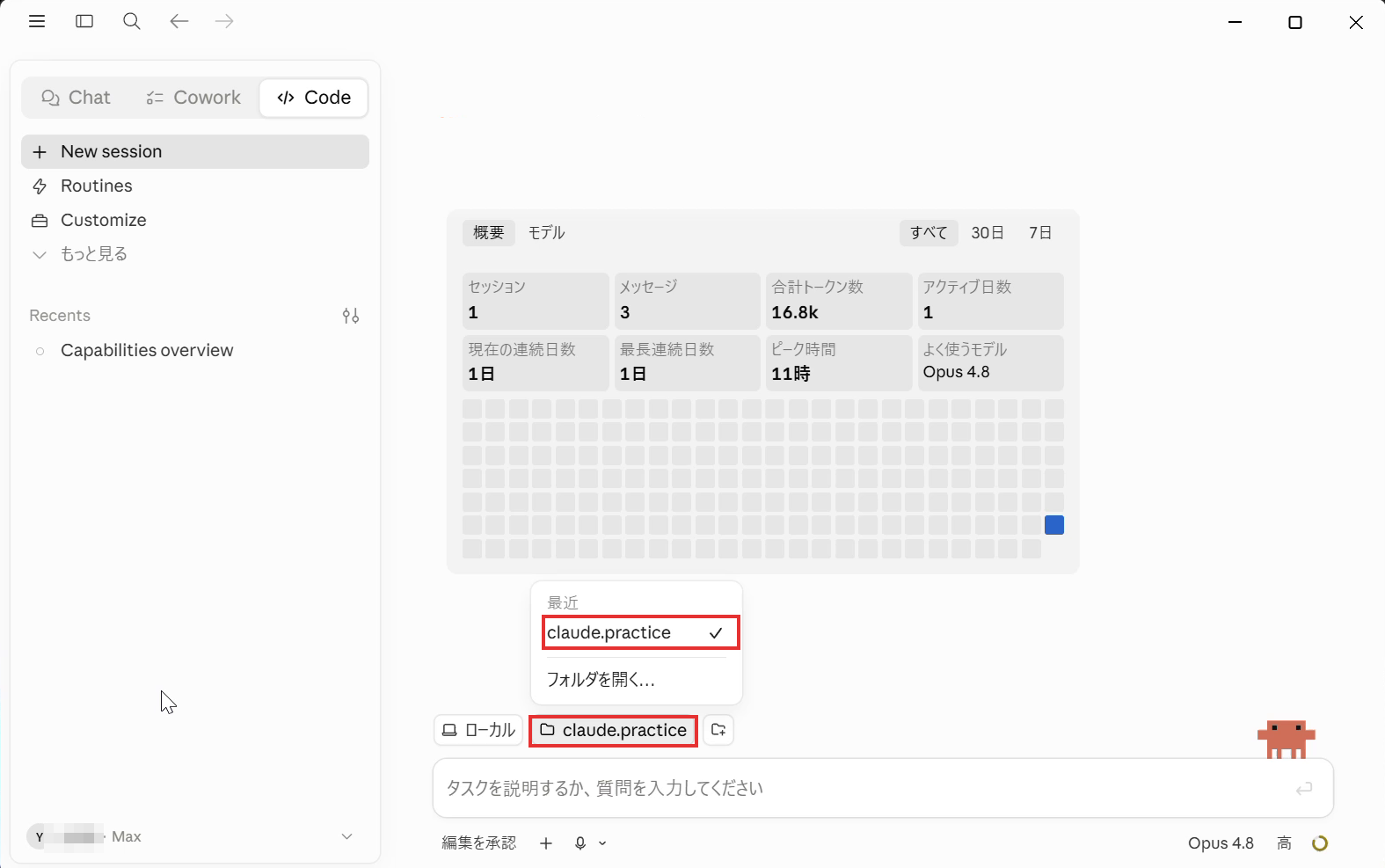1385x868 pixels.
Task: Start a New session
Action: point(195,151)
